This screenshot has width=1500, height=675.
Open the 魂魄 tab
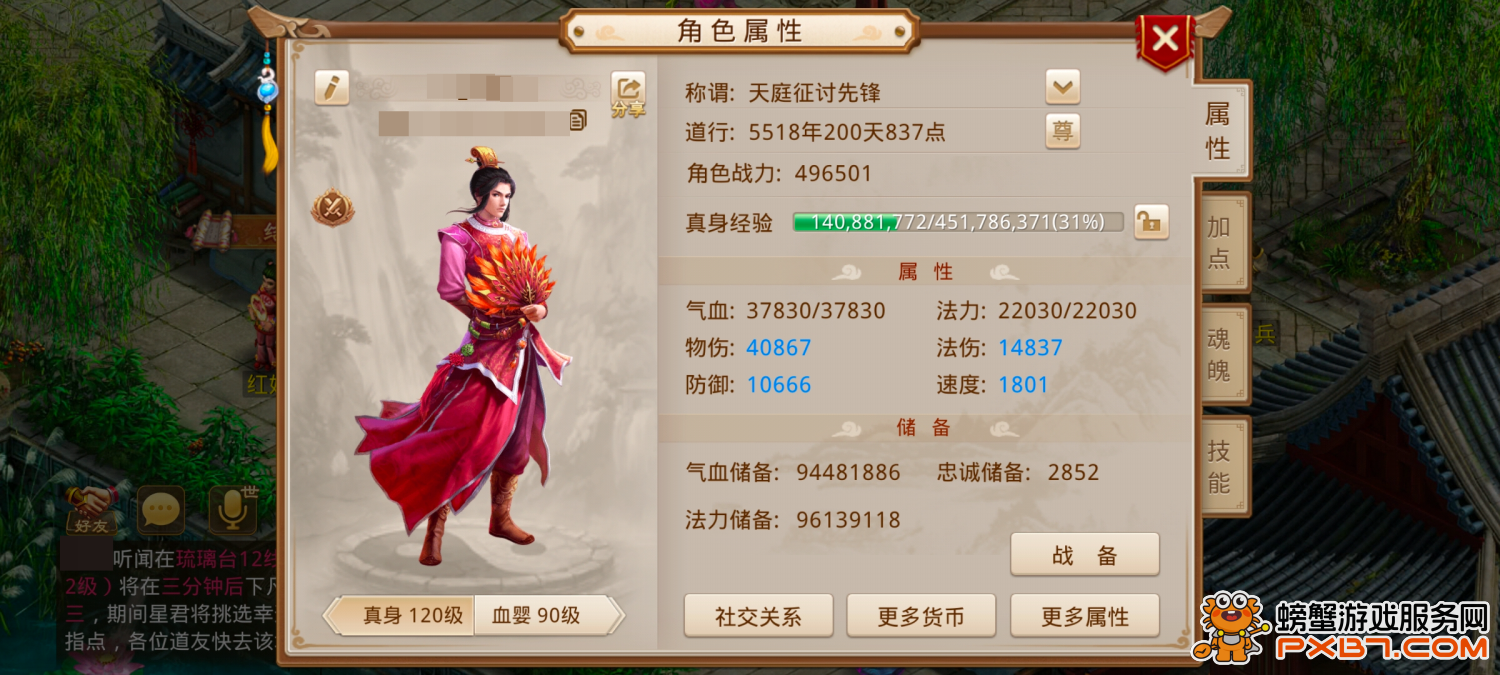[x=1219, y=354]
